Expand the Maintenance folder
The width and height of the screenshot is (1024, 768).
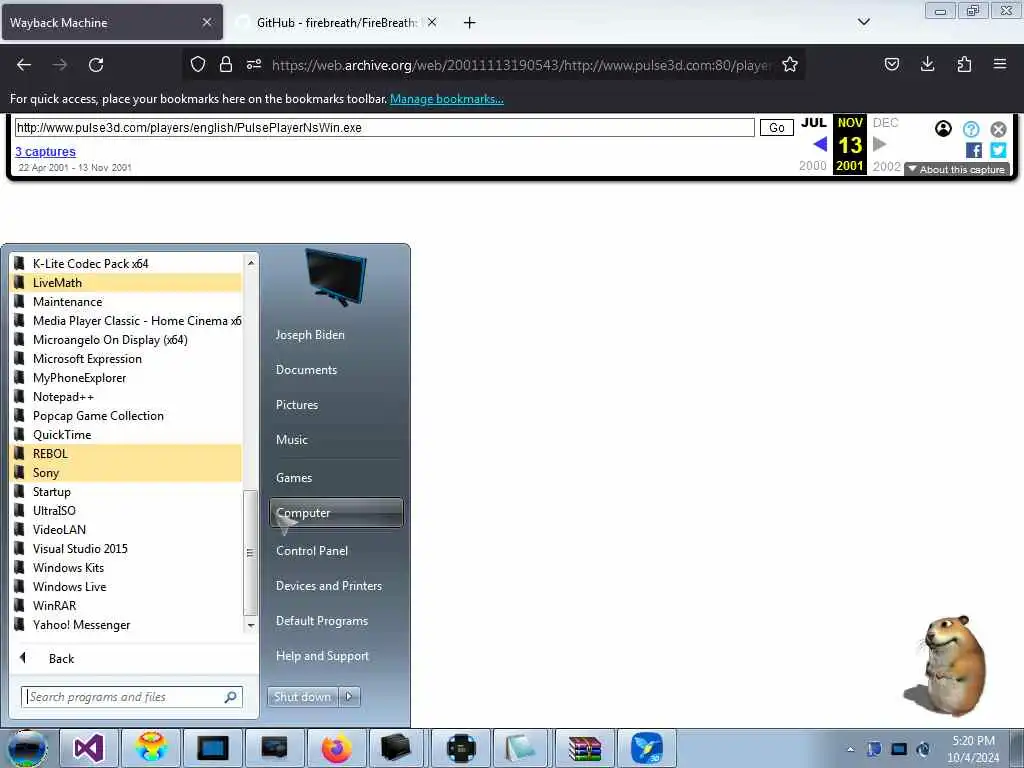[127, 302]
